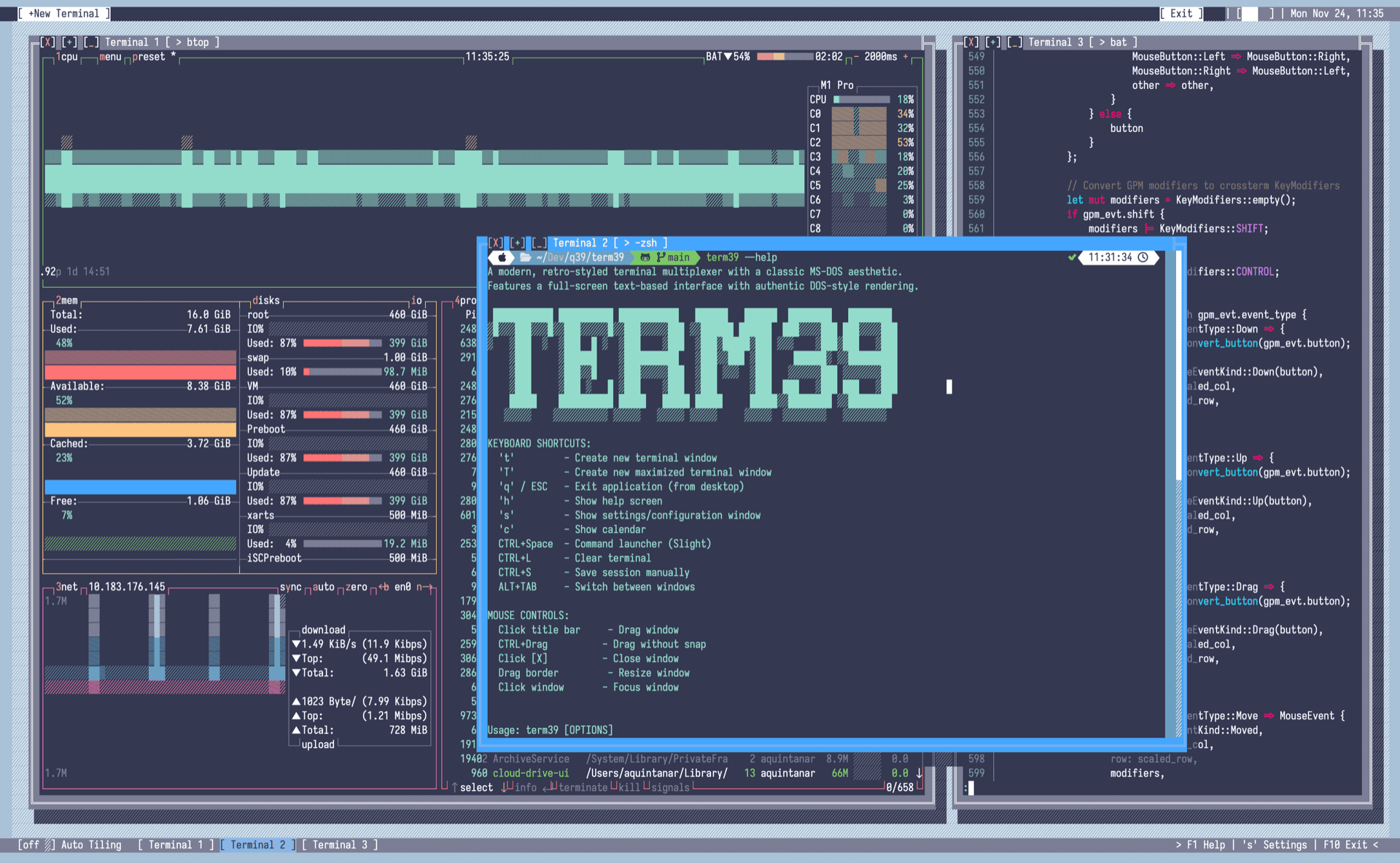Decrease btop update interval with minus
The width and height of the screenshot is (1400, 863).
(x=857, y=57)
